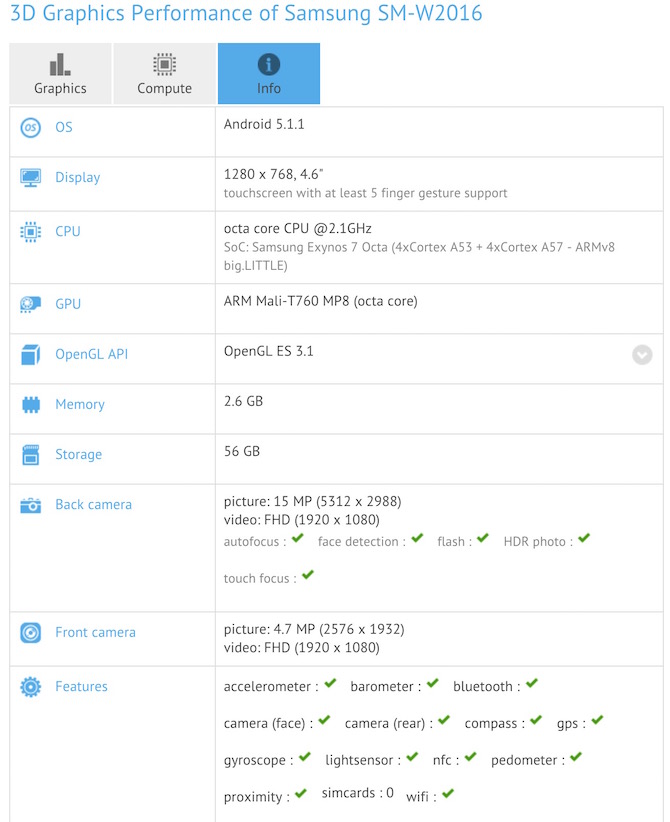Image resolution: width=670 pixels, height=822 pixels.
Task: Click the touchscreen finger gesture support text
Action: pos(365,193)
